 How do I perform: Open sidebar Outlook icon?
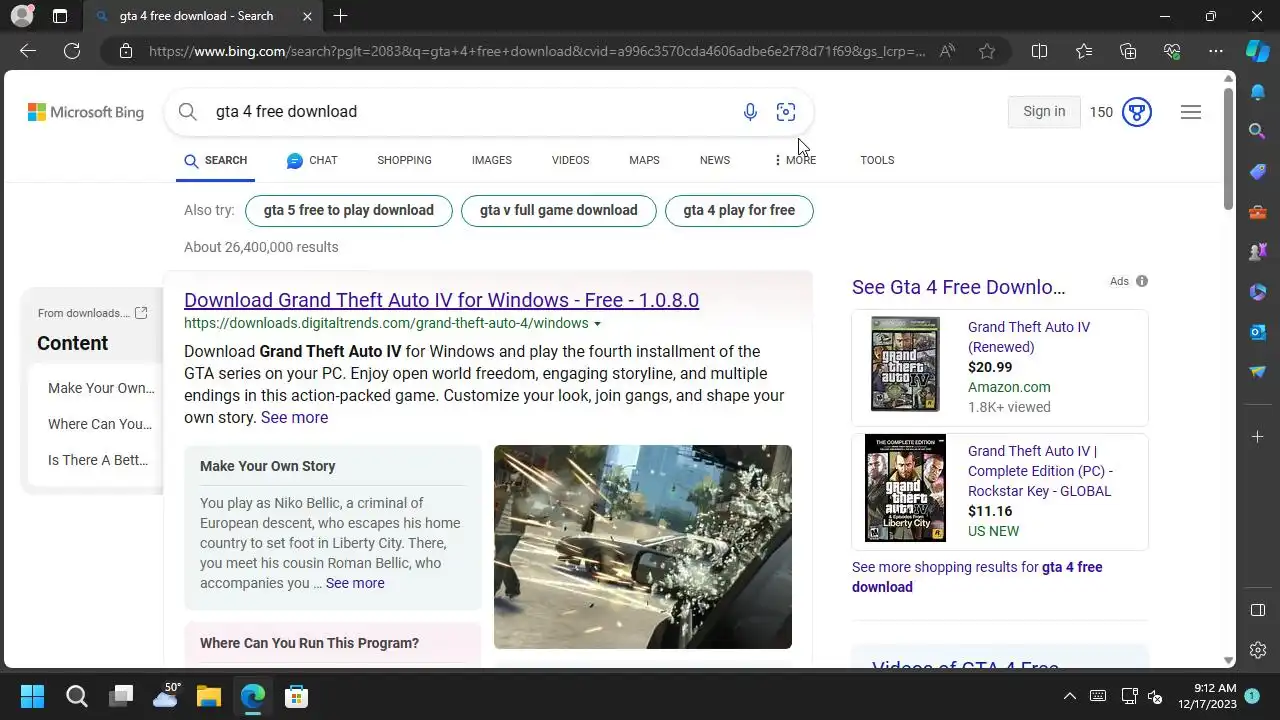1258,331
